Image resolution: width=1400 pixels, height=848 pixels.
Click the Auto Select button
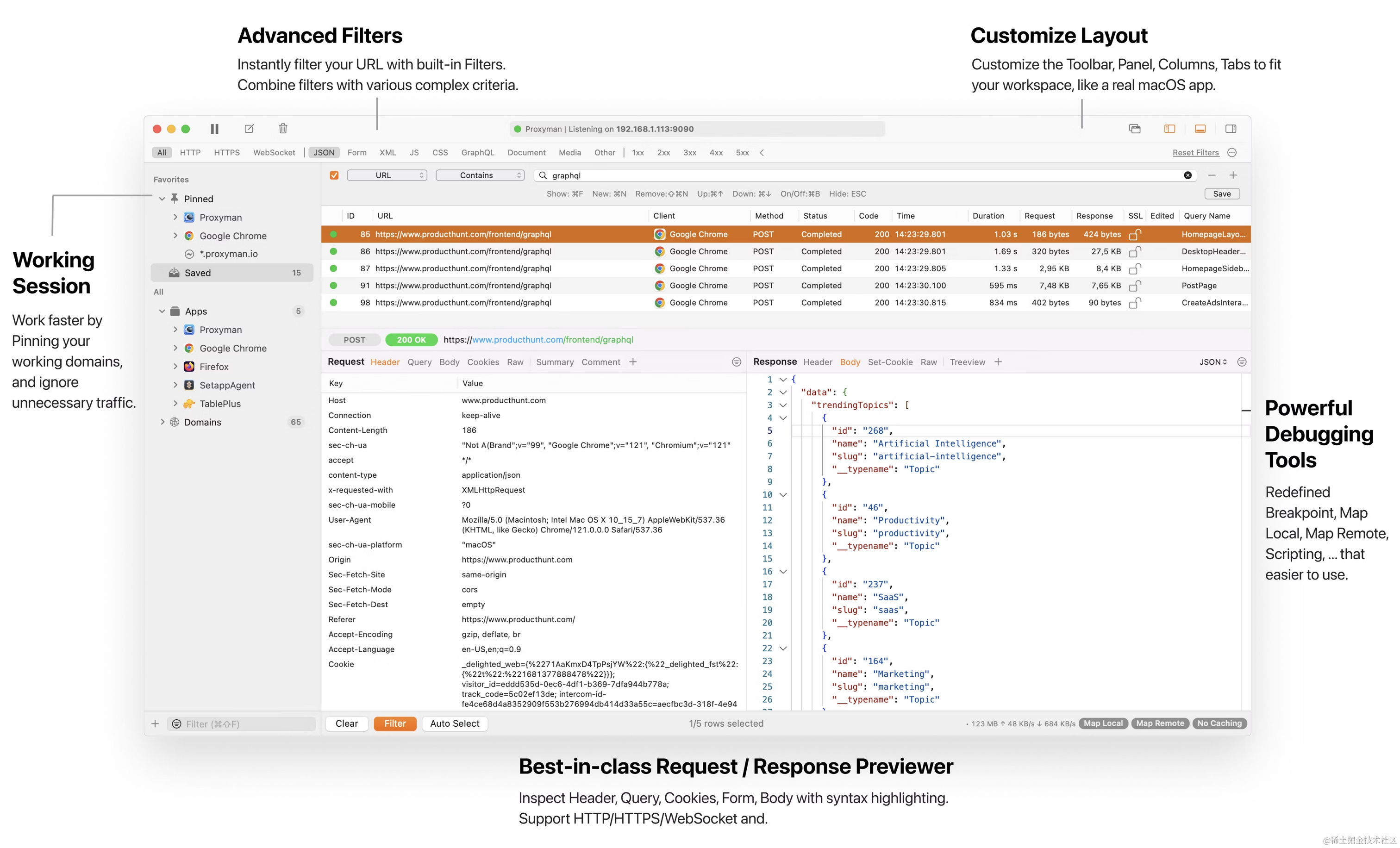(455, 723)
